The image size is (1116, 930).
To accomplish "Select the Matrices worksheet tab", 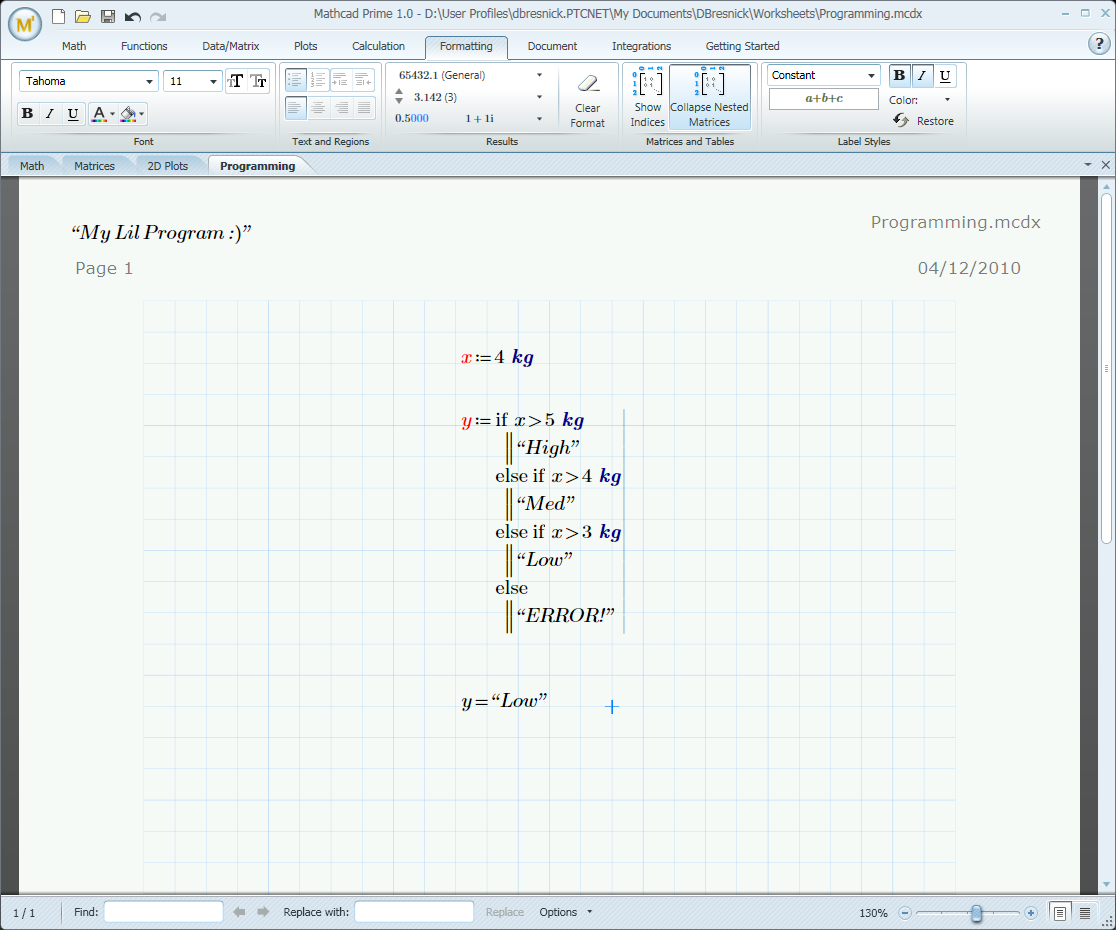I will click(94, 166).
